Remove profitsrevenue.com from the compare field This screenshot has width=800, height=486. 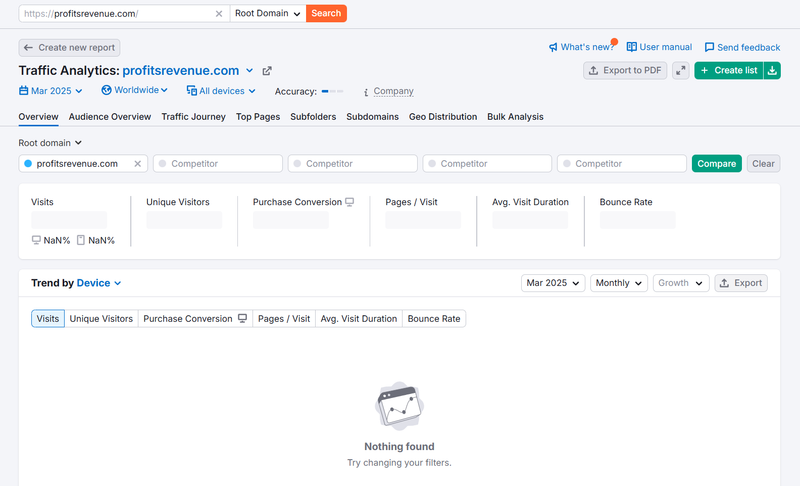(138, 164)
